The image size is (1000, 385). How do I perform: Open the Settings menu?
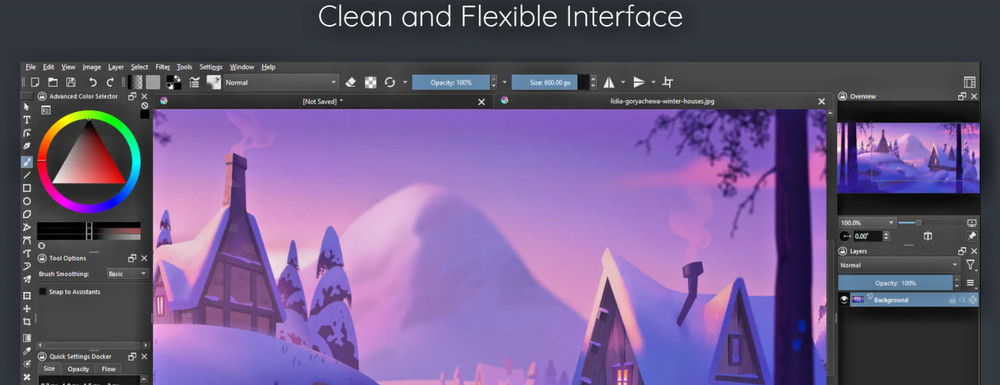tap(211, 67)
